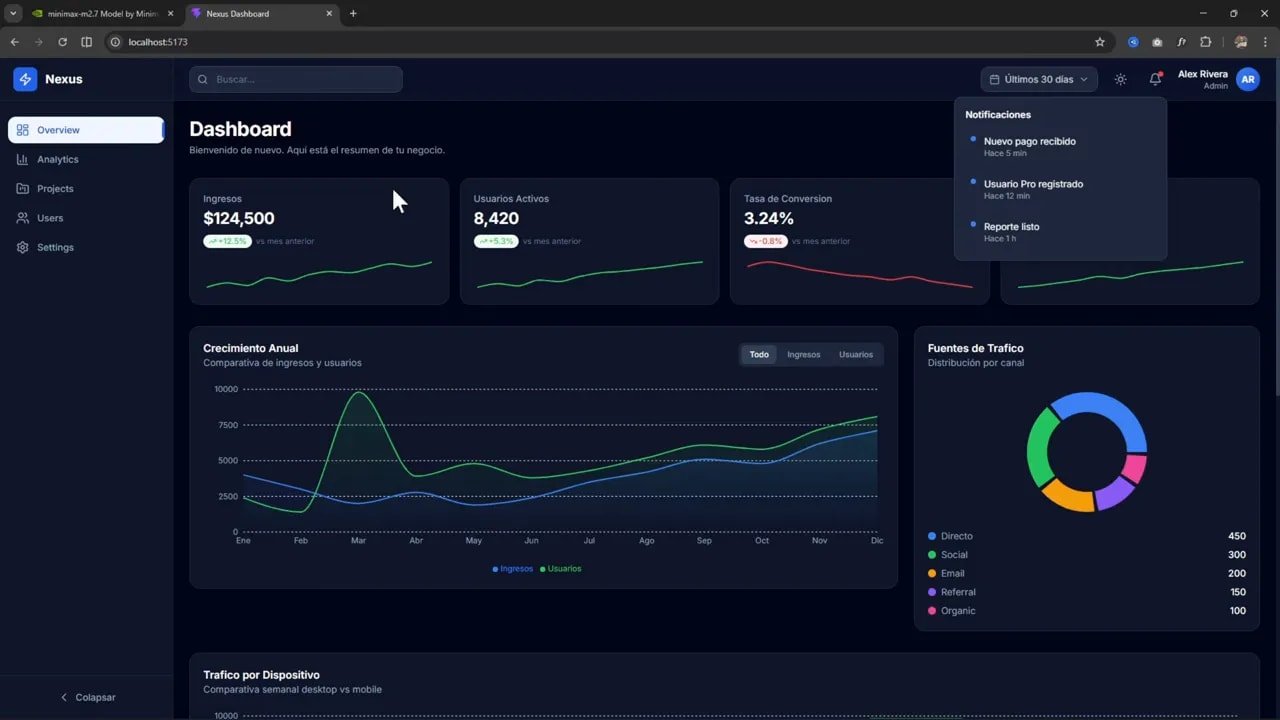Open the Últimos 30 días dropdown
The width and height of the screenshot is (1280, 720).
pos(1039,79)
